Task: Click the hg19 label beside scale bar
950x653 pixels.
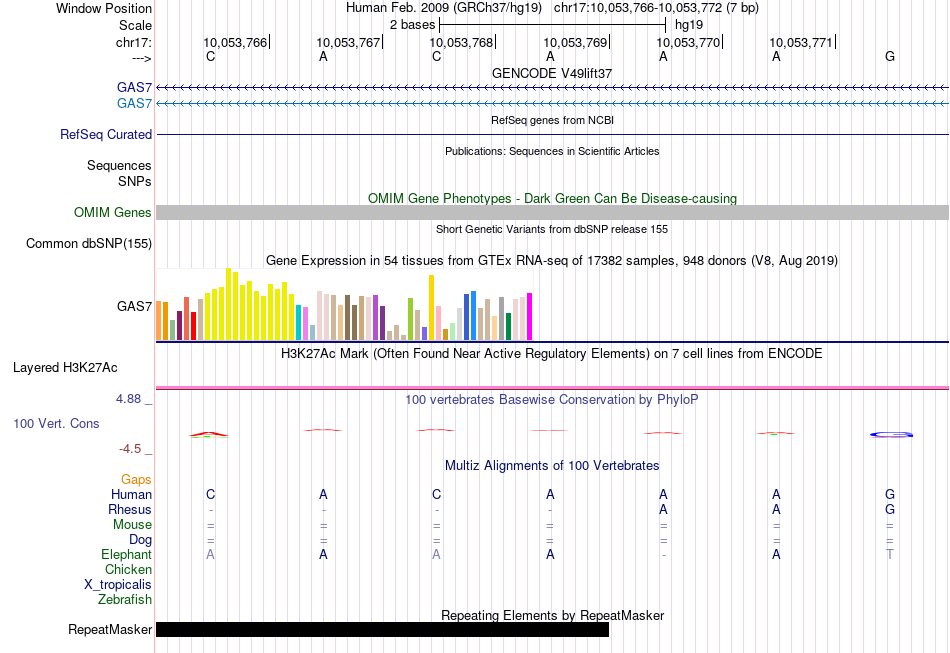Action: point(689,25)
